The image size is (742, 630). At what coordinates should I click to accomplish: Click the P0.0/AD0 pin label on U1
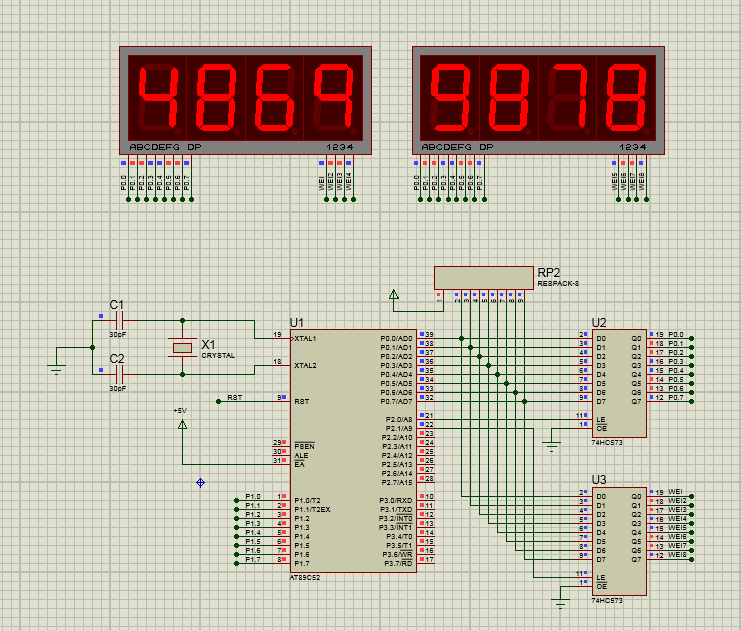[397, 339]
